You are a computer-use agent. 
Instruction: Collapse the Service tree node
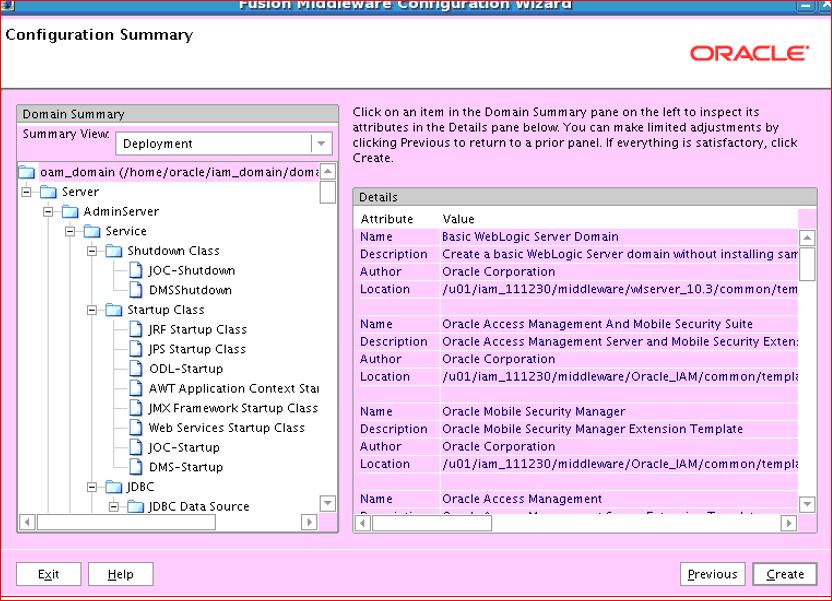coord(70,231)
